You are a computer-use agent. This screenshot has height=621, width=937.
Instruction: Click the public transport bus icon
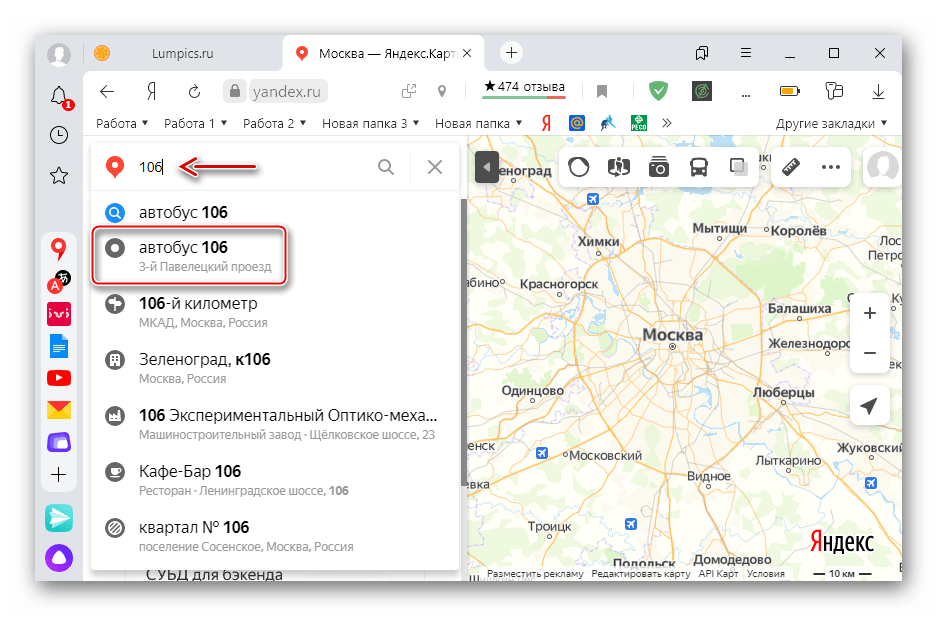coord(699,167)
